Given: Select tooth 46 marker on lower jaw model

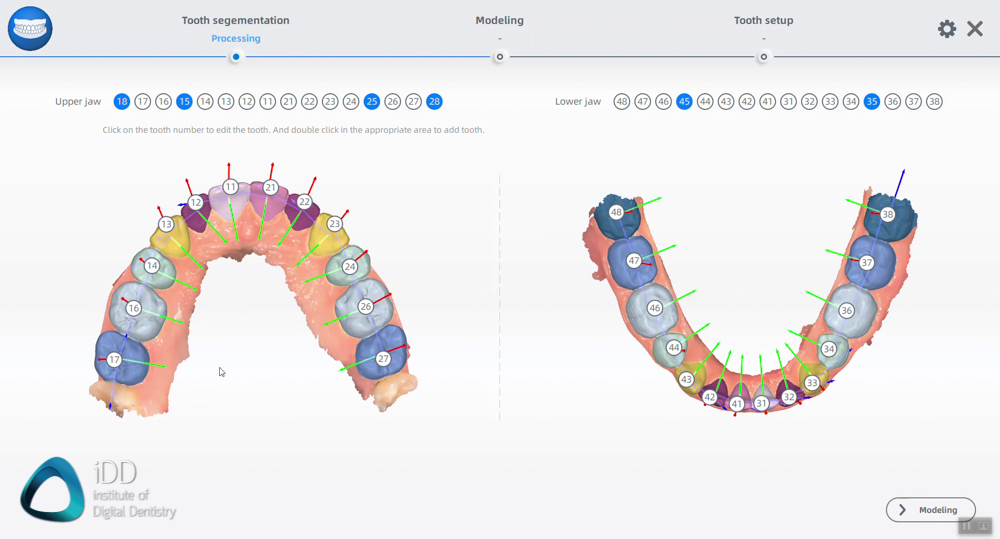Looking at the screenshot, I should tap(655, 309).
